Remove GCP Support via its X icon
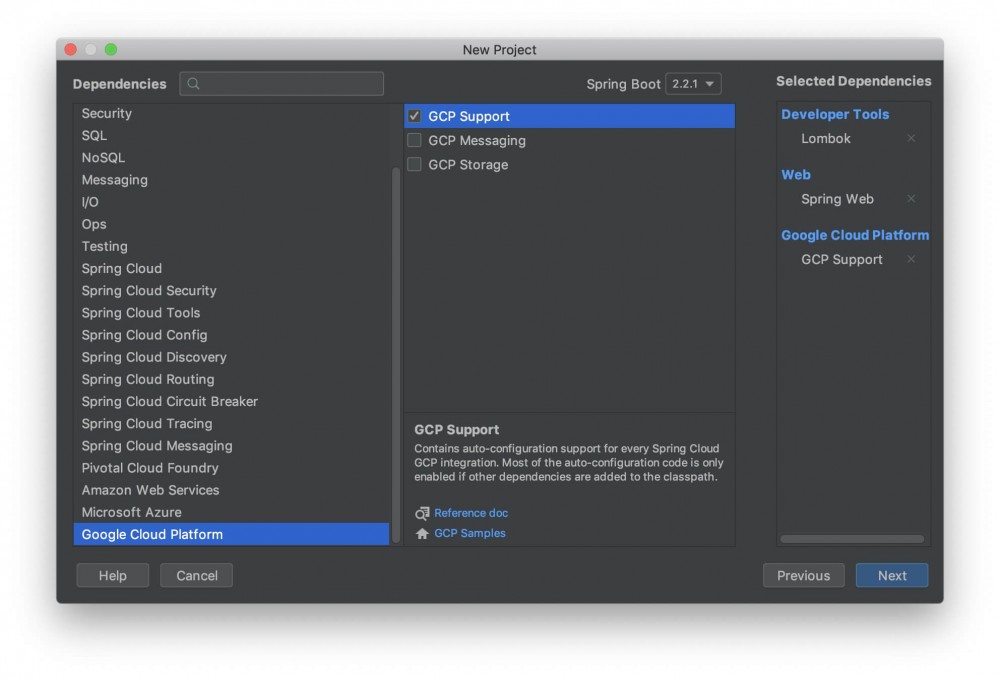This screenshot has height=678, width=1000. pyautogui.click(x=911, y=259)
